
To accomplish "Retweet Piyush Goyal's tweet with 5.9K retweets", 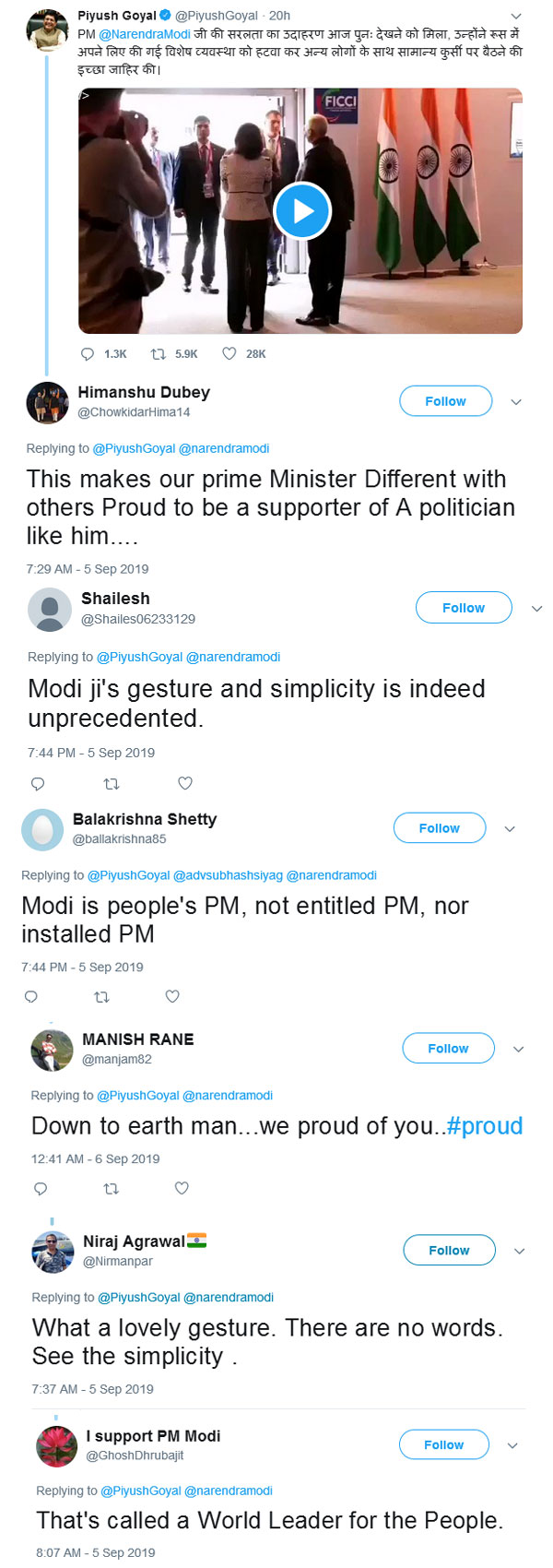I will click(159, 354).
